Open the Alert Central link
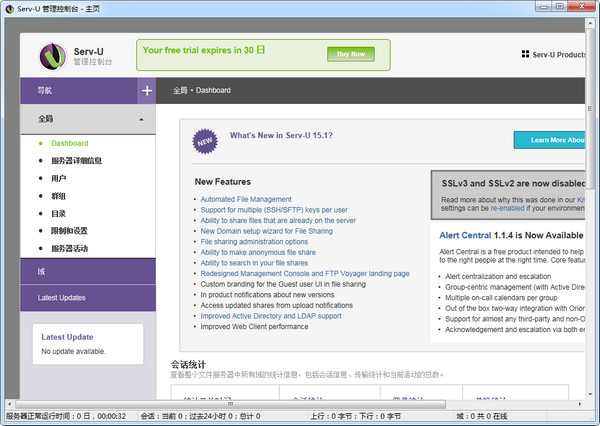The height and width of the screenshot is (426, 600). click(465, 235)
